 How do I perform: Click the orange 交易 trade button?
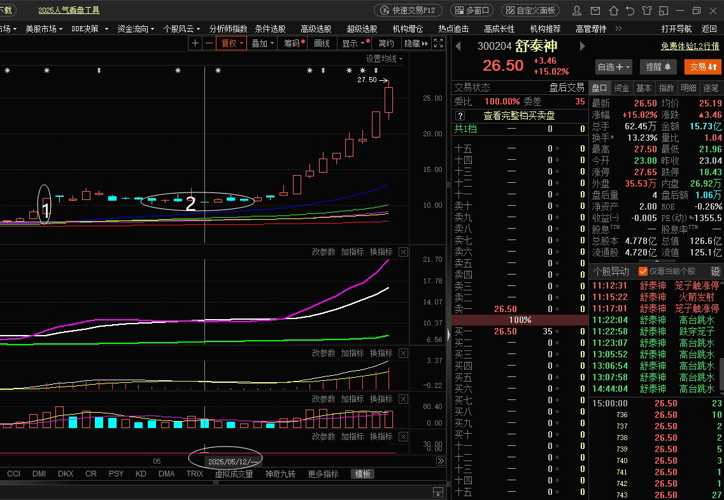point(702,67)
